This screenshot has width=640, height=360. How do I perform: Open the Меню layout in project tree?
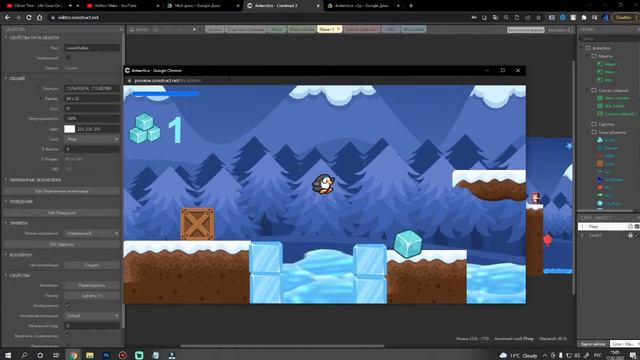pyautogui.click(x=610, y=72)
